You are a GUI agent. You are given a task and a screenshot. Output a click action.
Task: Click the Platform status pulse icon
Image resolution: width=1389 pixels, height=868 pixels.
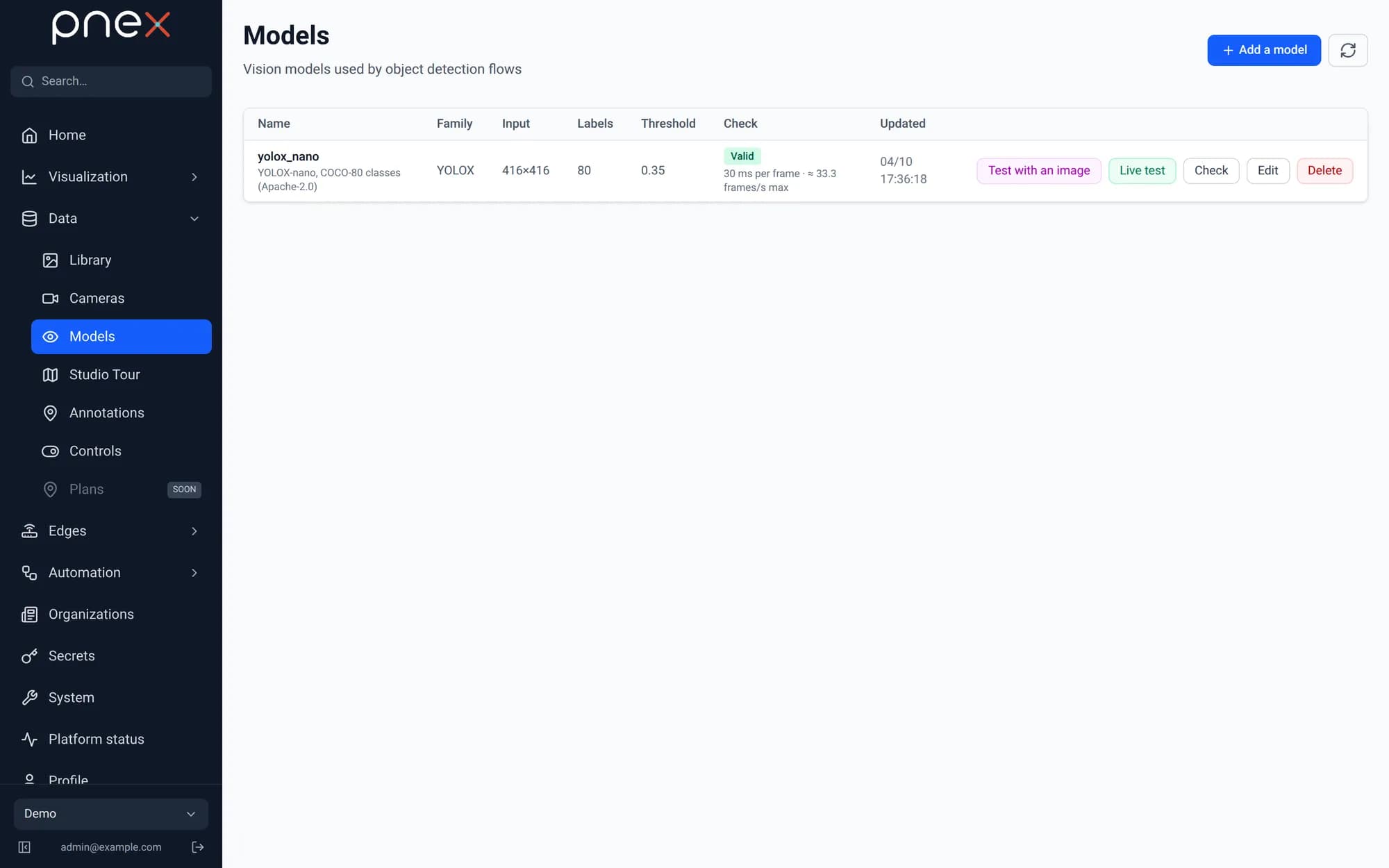point(29,740)
